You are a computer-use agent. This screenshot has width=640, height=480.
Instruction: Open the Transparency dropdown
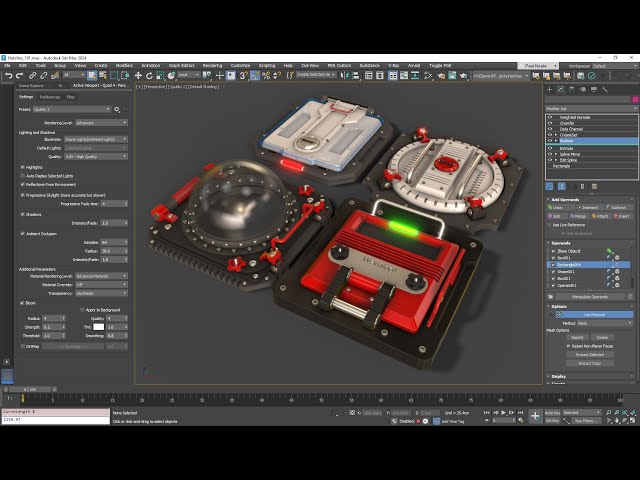click(101, 293)
